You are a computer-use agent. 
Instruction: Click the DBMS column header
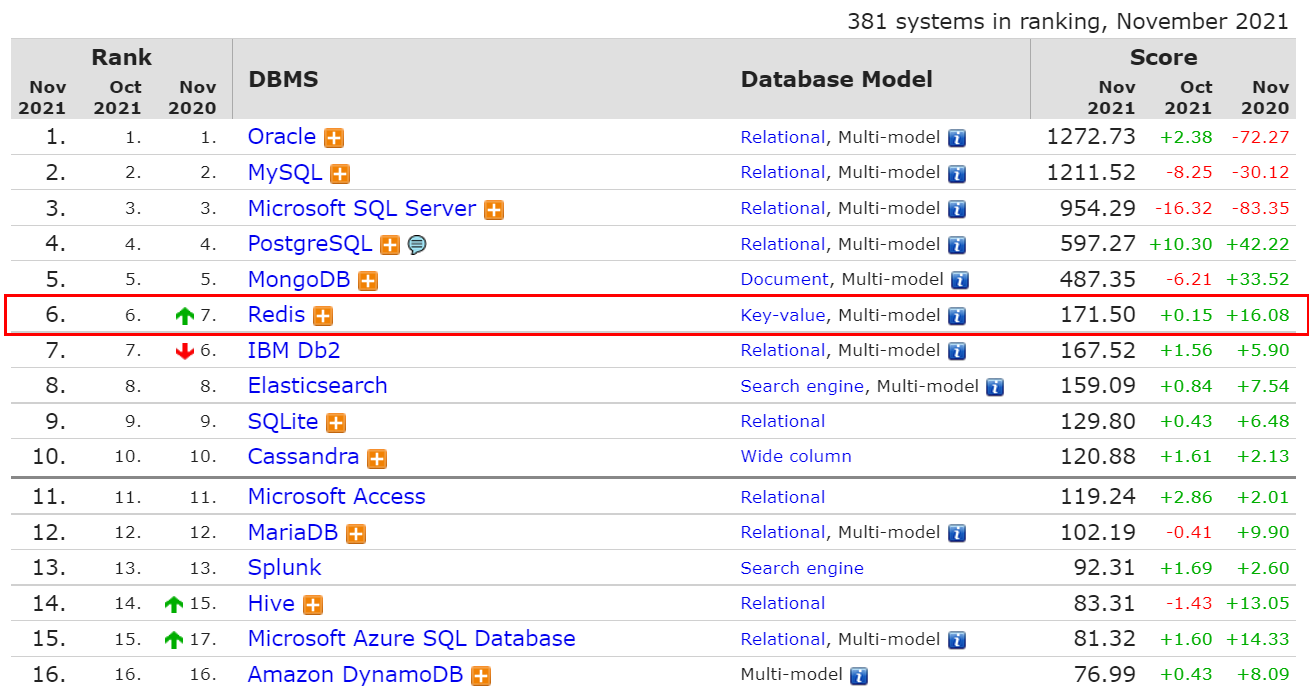pyautogui.click(x=283, y=79)
